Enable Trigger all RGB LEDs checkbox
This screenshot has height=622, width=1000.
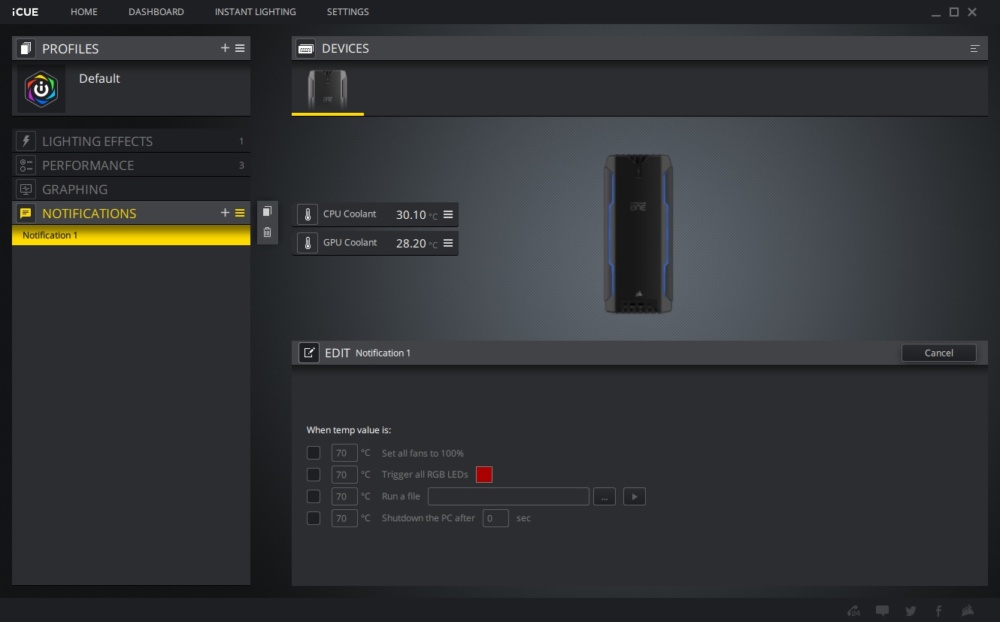[313, 475]
